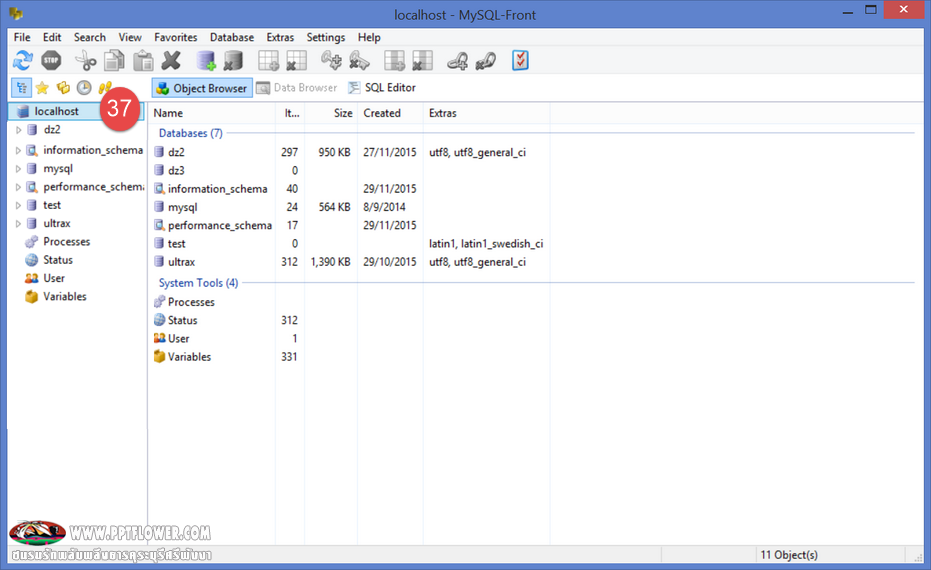Show the yellow linked boxes panel
Screen dimensions: 931x570
63,88
